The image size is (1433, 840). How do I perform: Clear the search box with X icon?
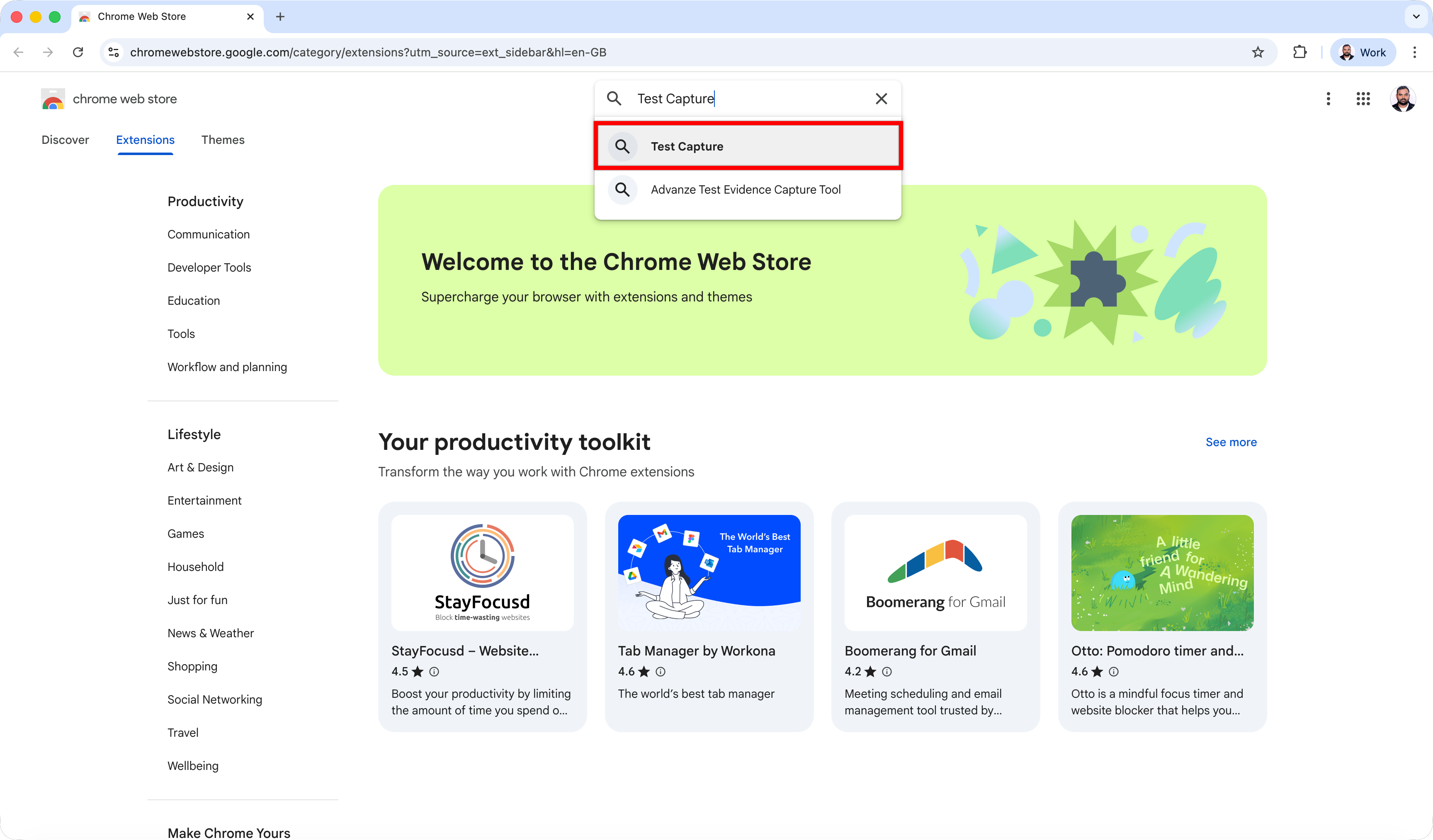881,99
